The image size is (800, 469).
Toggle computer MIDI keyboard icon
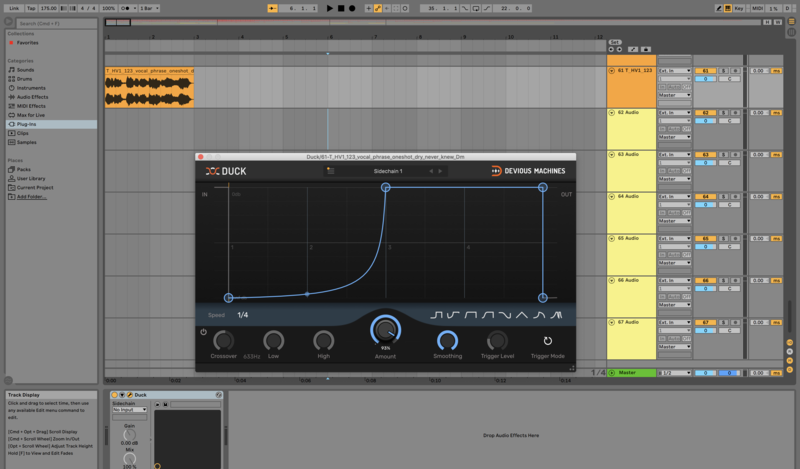pos(728,8)
